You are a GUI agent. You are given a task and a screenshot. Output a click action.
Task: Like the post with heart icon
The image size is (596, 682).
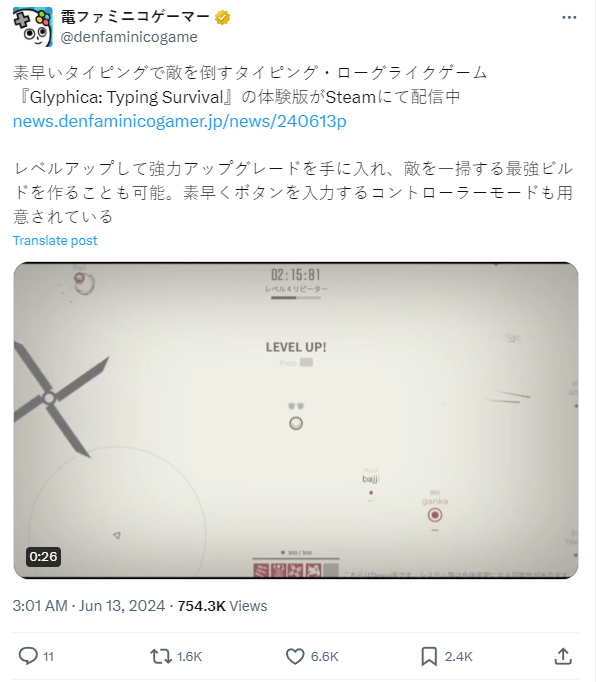(295, 656)
